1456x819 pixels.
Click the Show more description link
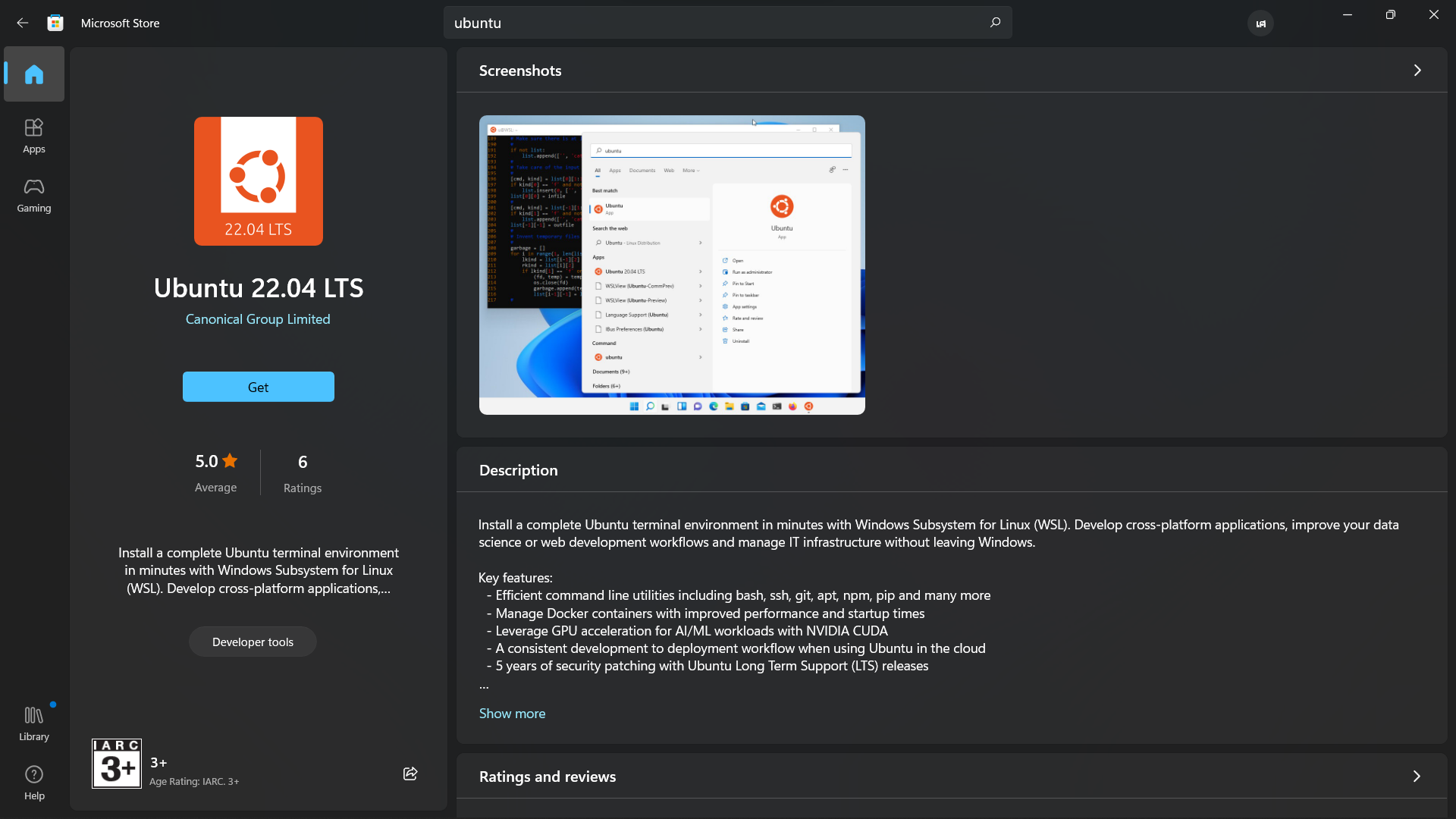pyautogui.click(x=512, y=712)
